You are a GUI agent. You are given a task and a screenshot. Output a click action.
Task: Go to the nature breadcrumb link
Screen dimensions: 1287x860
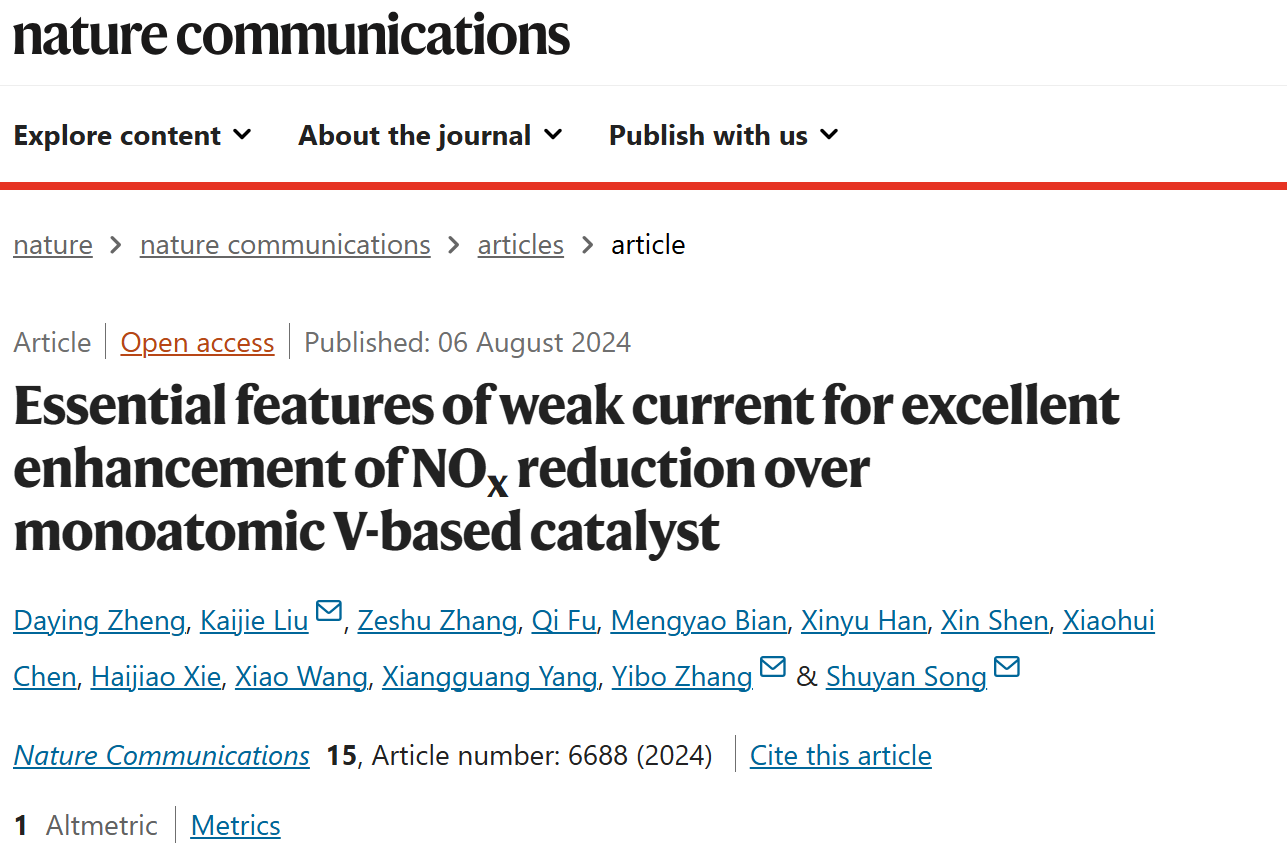click(53, 245)
